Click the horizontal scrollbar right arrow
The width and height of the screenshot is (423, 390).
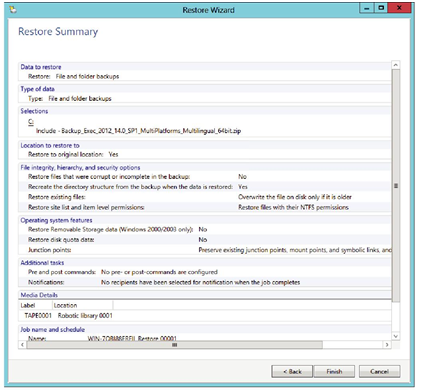point(387,345)
